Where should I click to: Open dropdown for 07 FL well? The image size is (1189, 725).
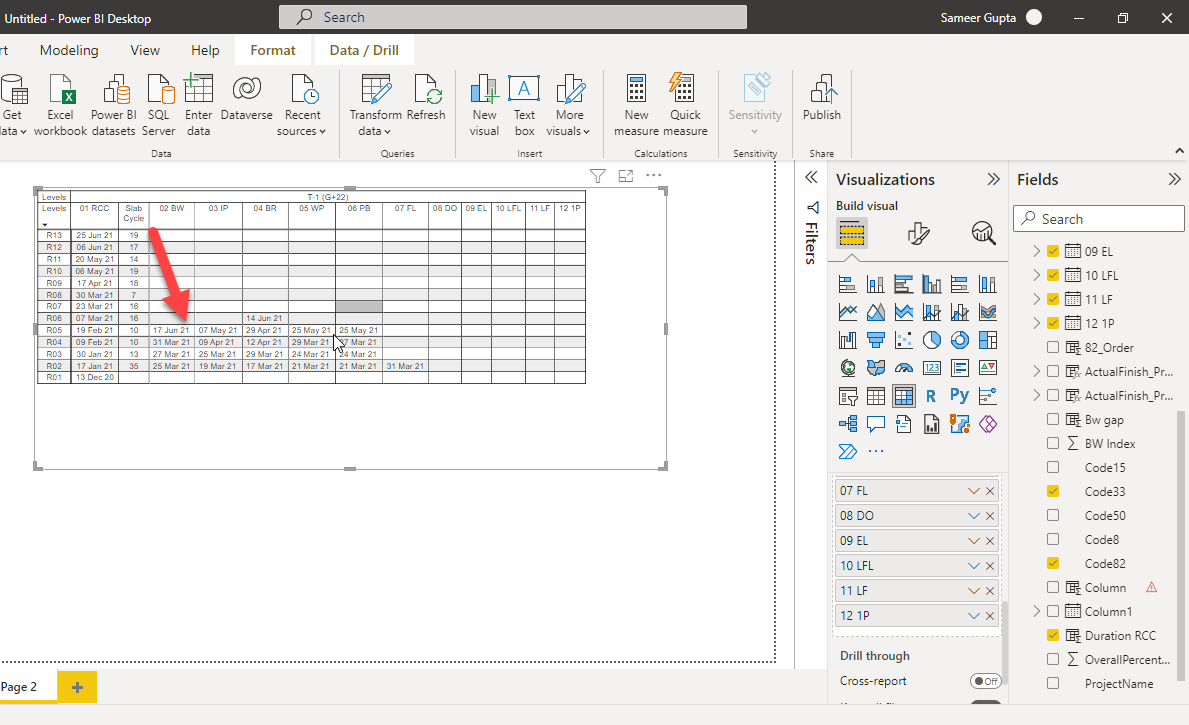974,491
